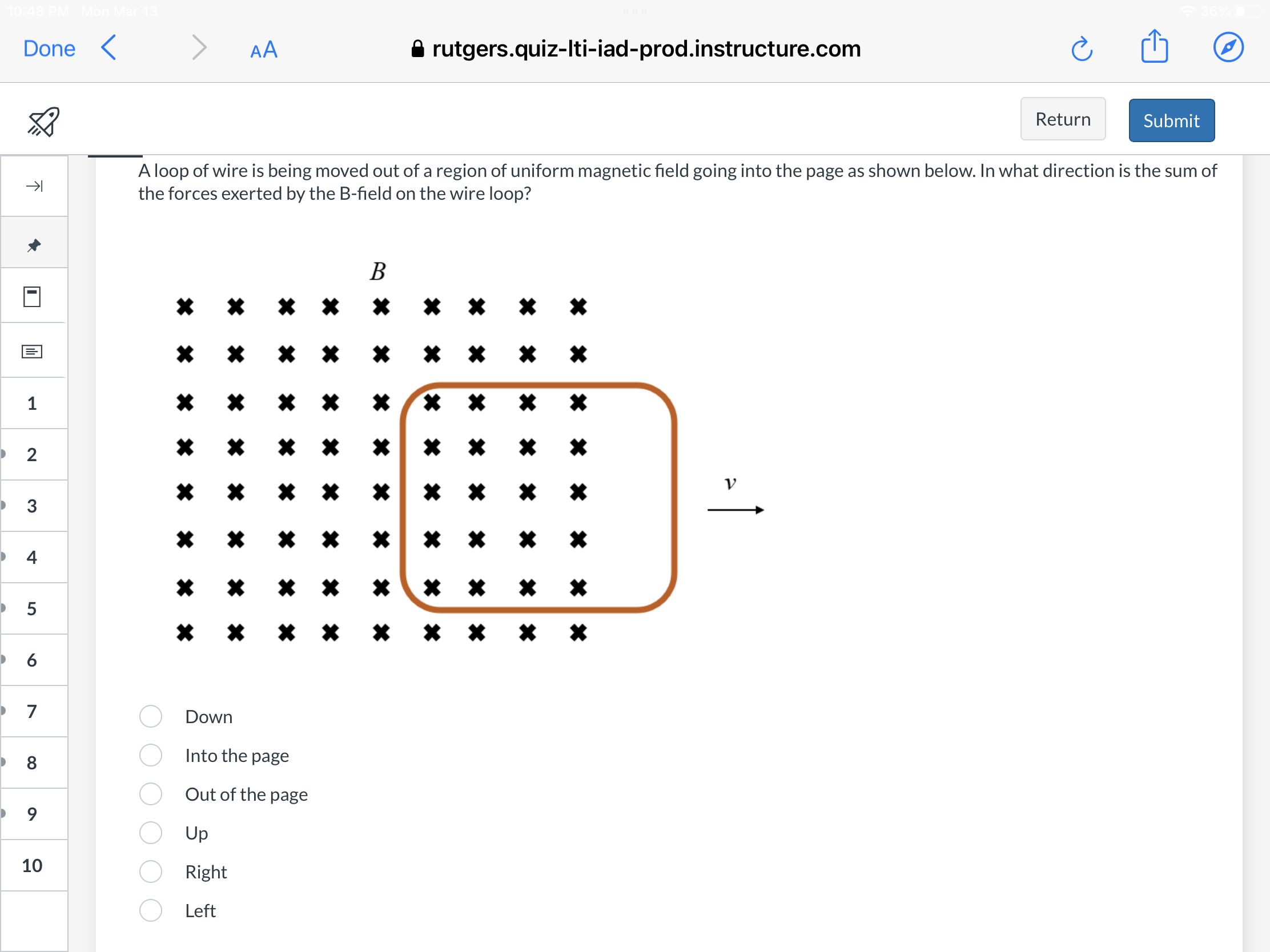Jump to question 5 in sidebar

(32, 608)
